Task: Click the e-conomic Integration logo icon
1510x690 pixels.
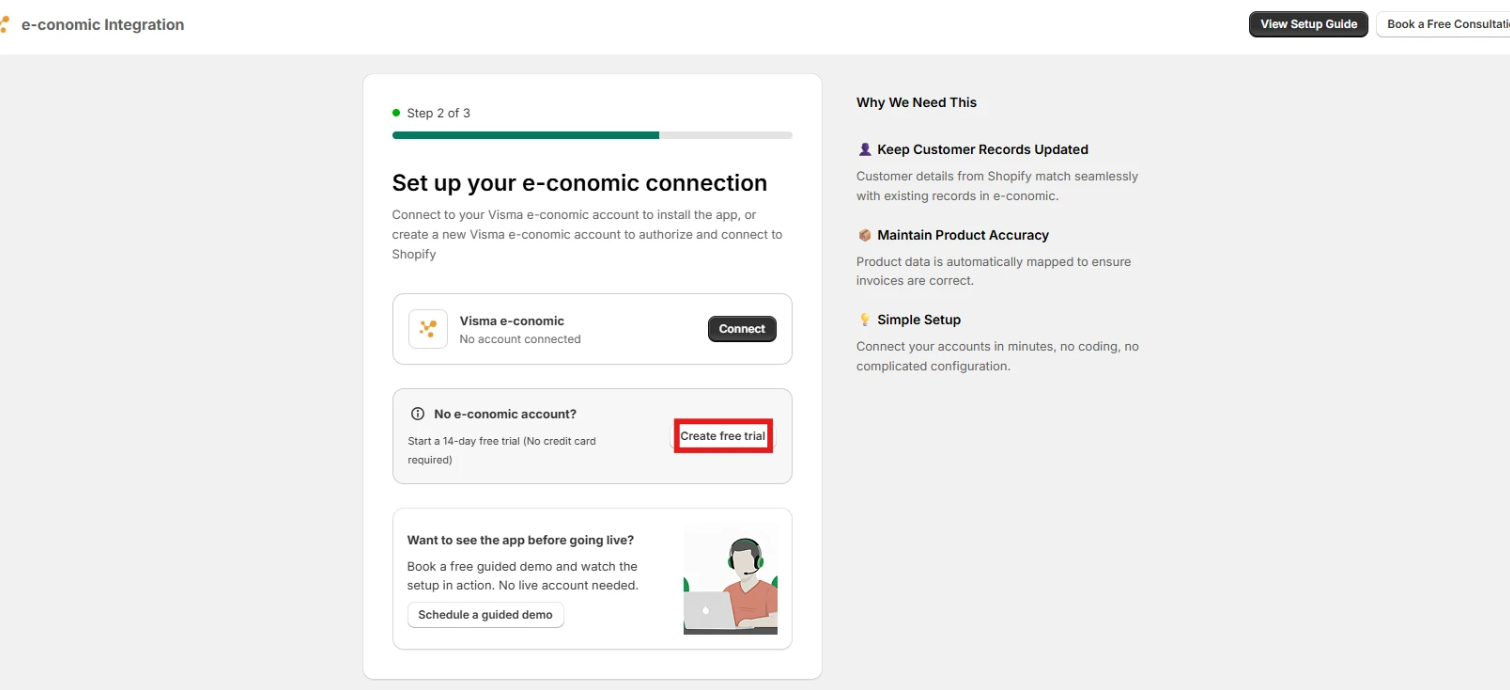Action: point(4,24)
